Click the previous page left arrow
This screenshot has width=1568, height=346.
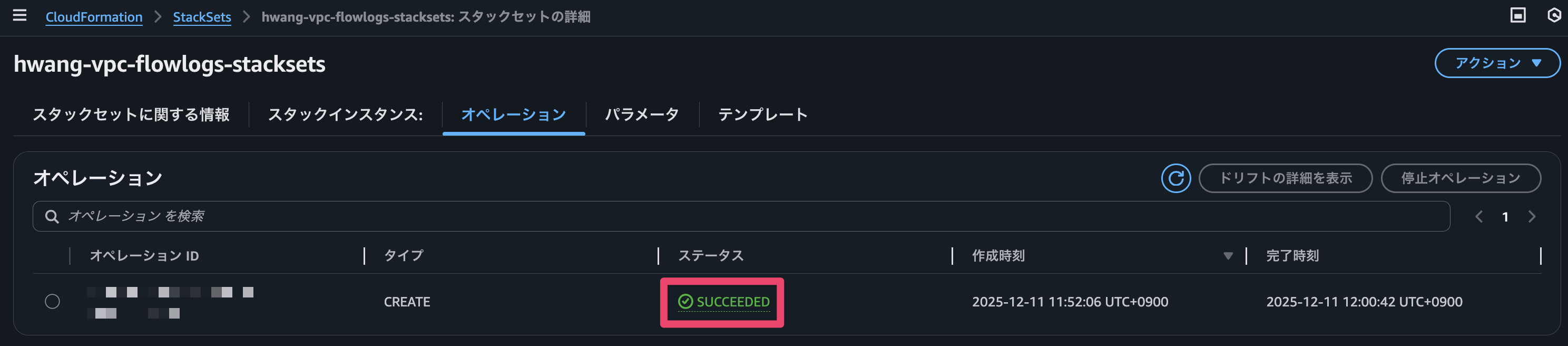(1479, 216)
